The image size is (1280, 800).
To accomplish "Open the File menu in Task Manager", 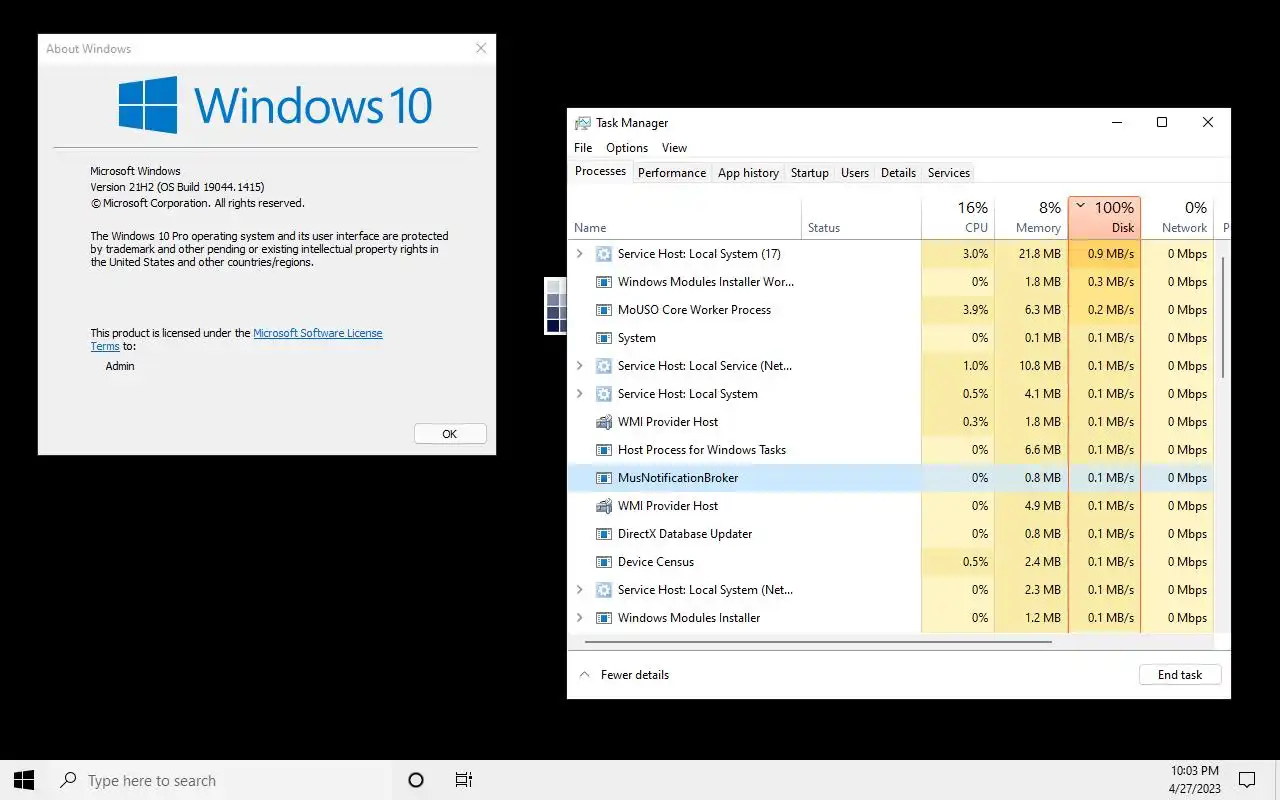I will point(583,148).
